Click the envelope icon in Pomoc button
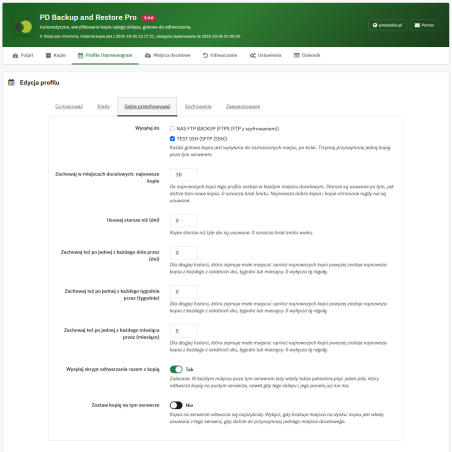 [417, 25]
